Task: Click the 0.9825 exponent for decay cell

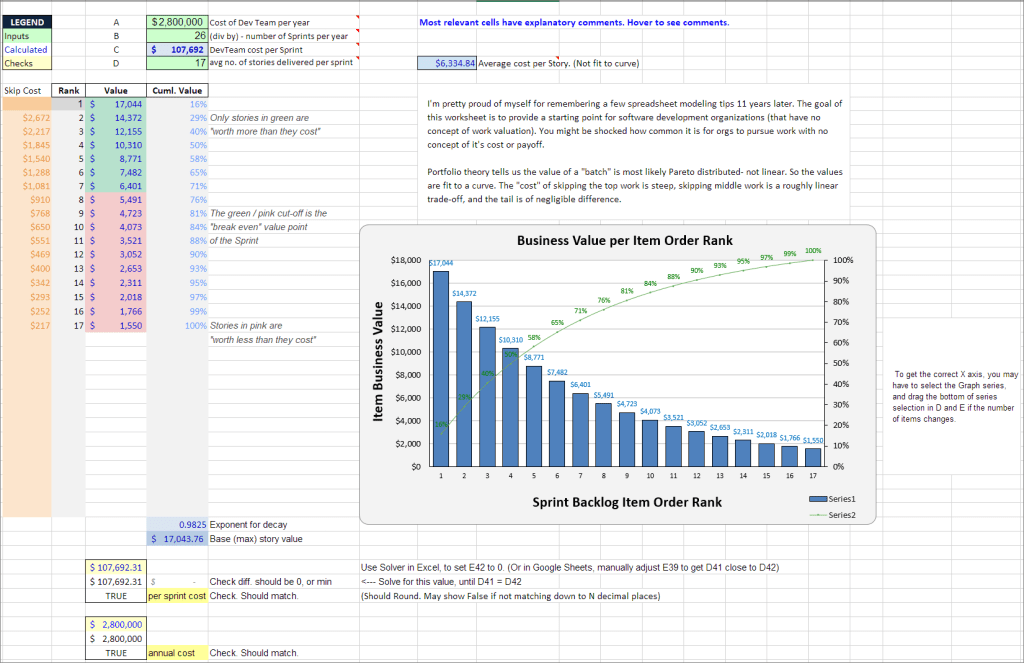Action: coord(176,525)
